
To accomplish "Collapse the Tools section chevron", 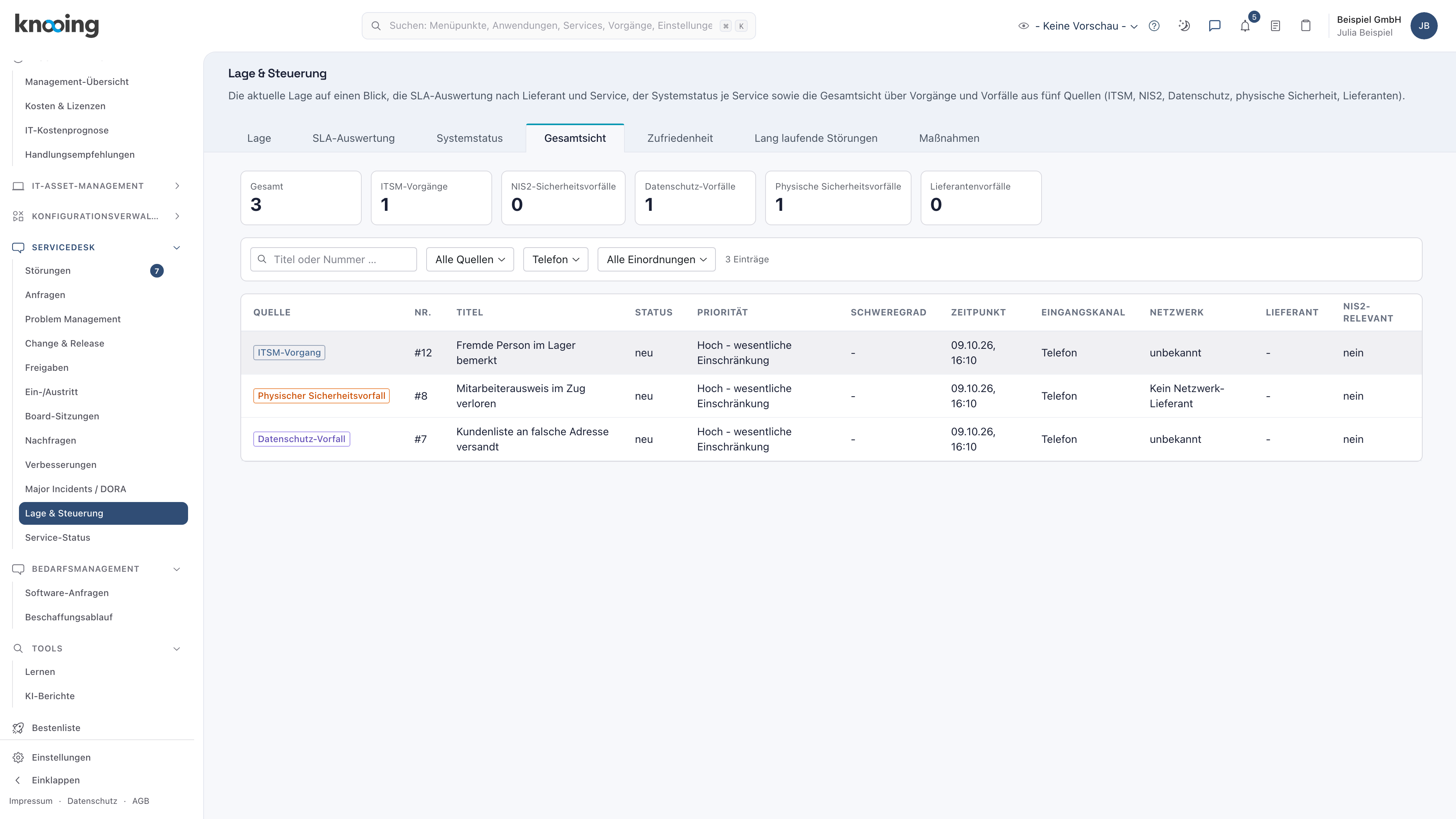I will coord(177,648).
